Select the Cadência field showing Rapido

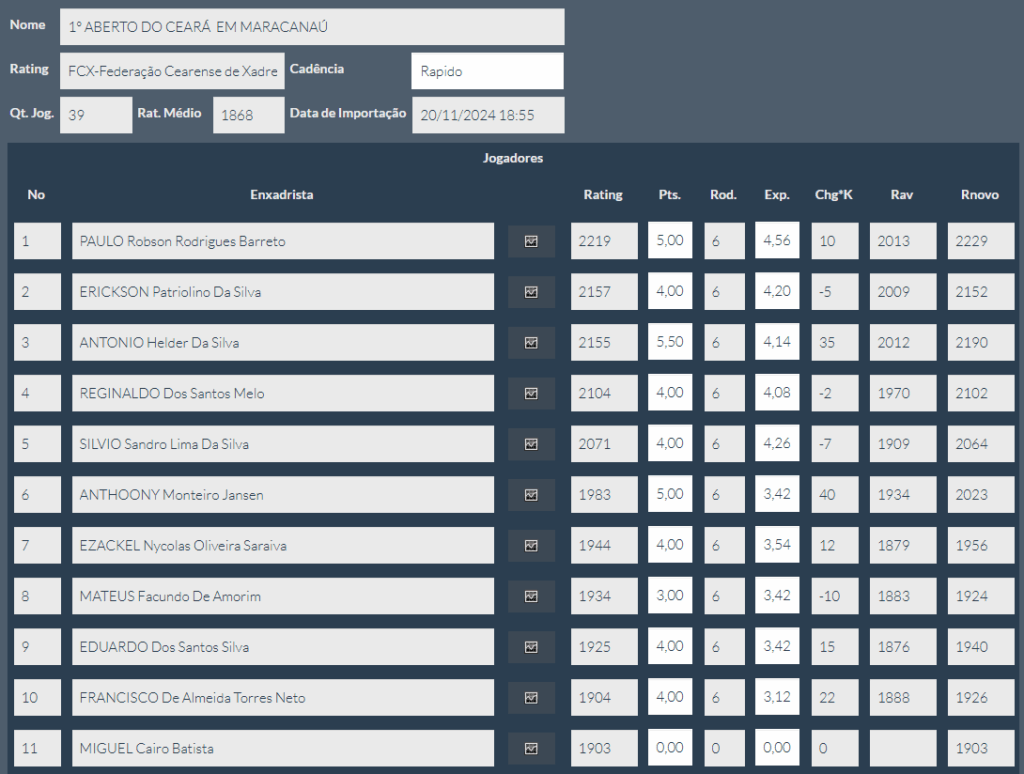point(487,71)
